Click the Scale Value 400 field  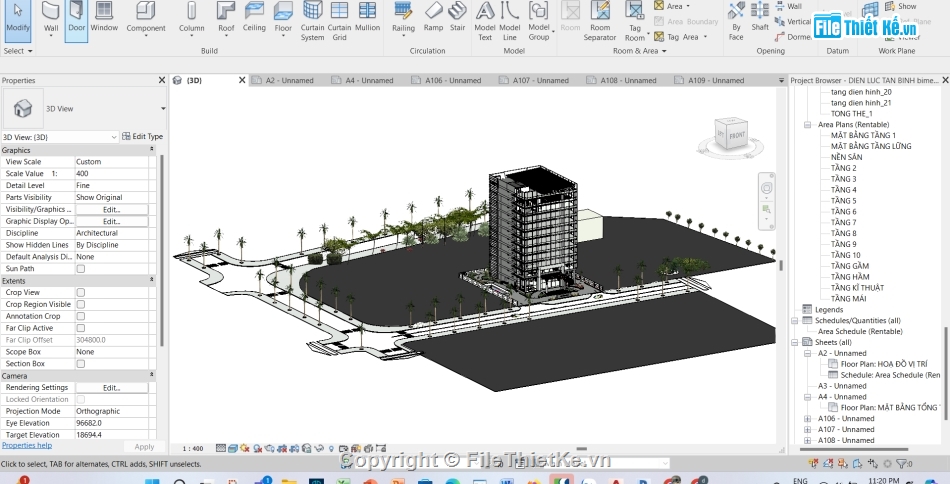(111, 174)
